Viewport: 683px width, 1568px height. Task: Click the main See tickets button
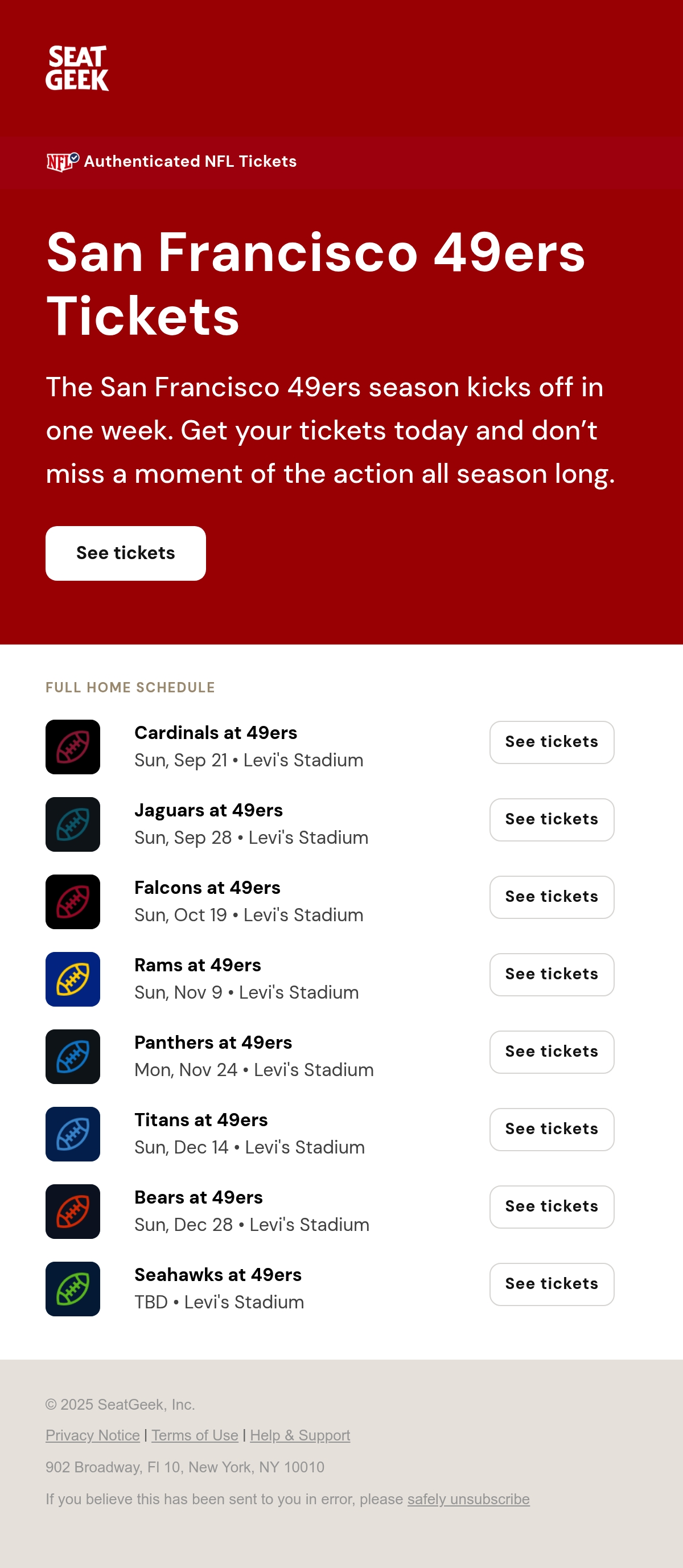(x=125, y=553)
